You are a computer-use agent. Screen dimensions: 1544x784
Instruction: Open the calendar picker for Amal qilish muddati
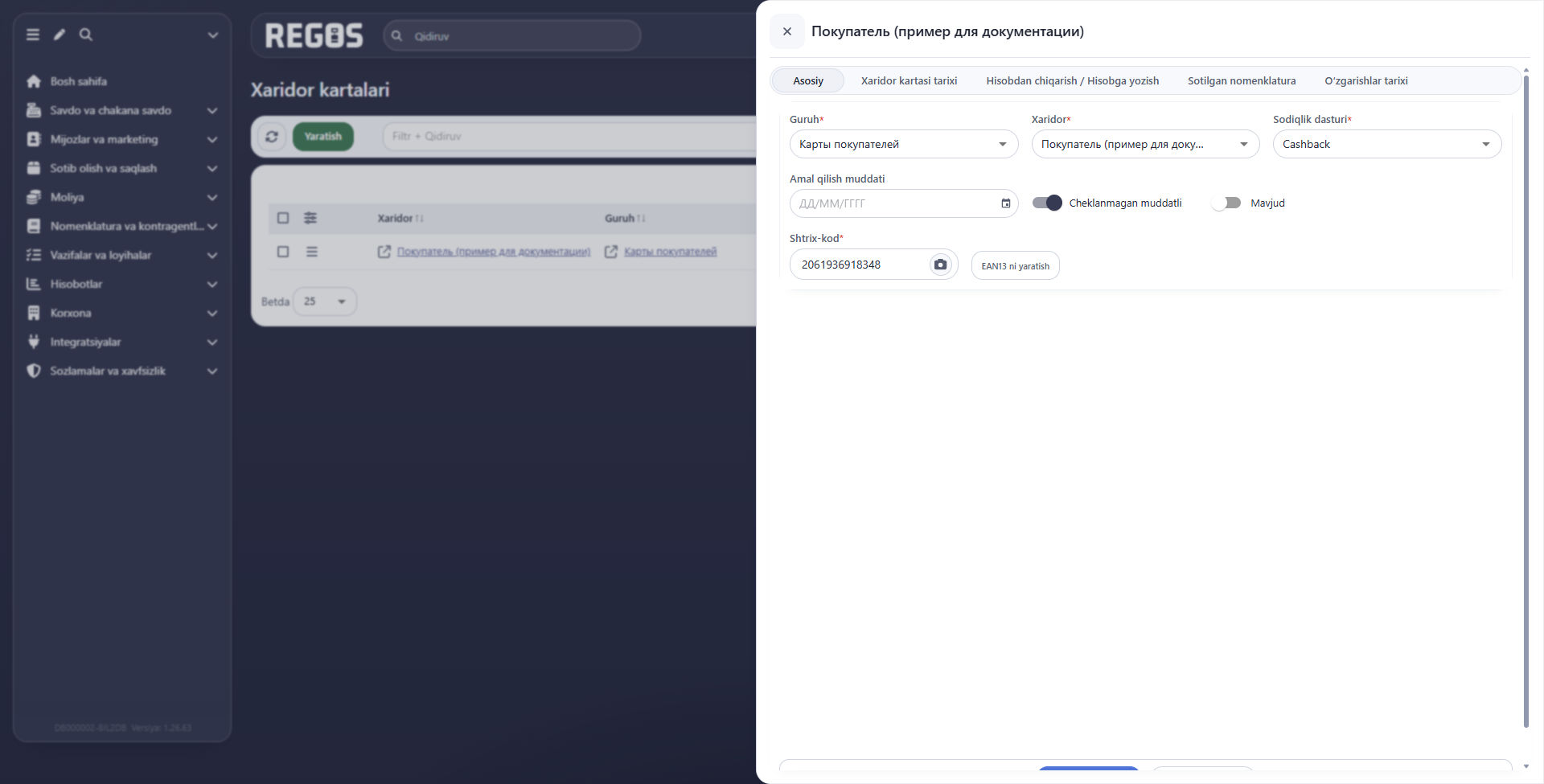pos(1005,203)
